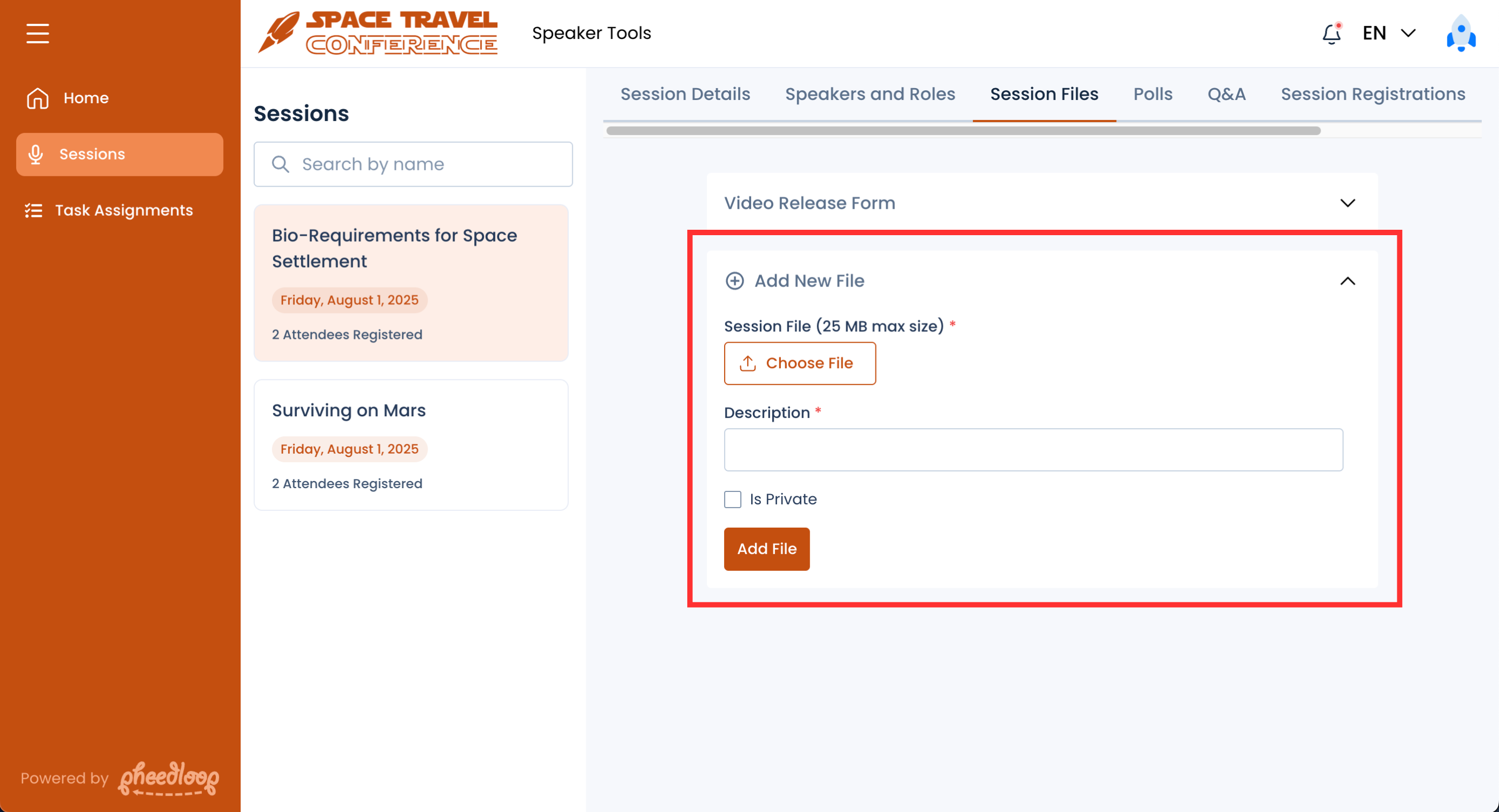
Task: Click the Space Travel Conference logo
Action: pos(377,33)
